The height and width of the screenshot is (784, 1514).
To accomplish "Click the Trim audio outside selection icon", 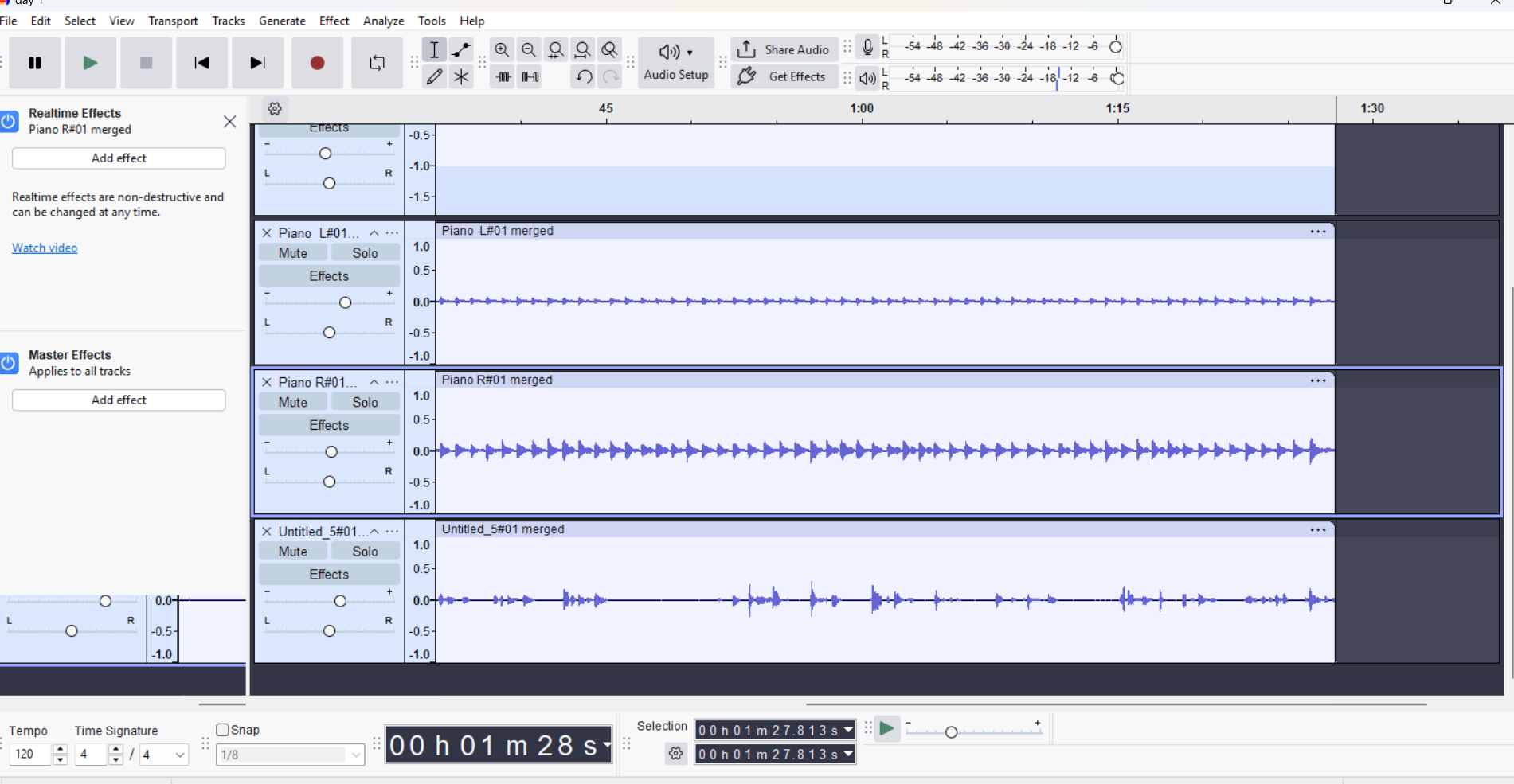I will click(x=503, y=77).
